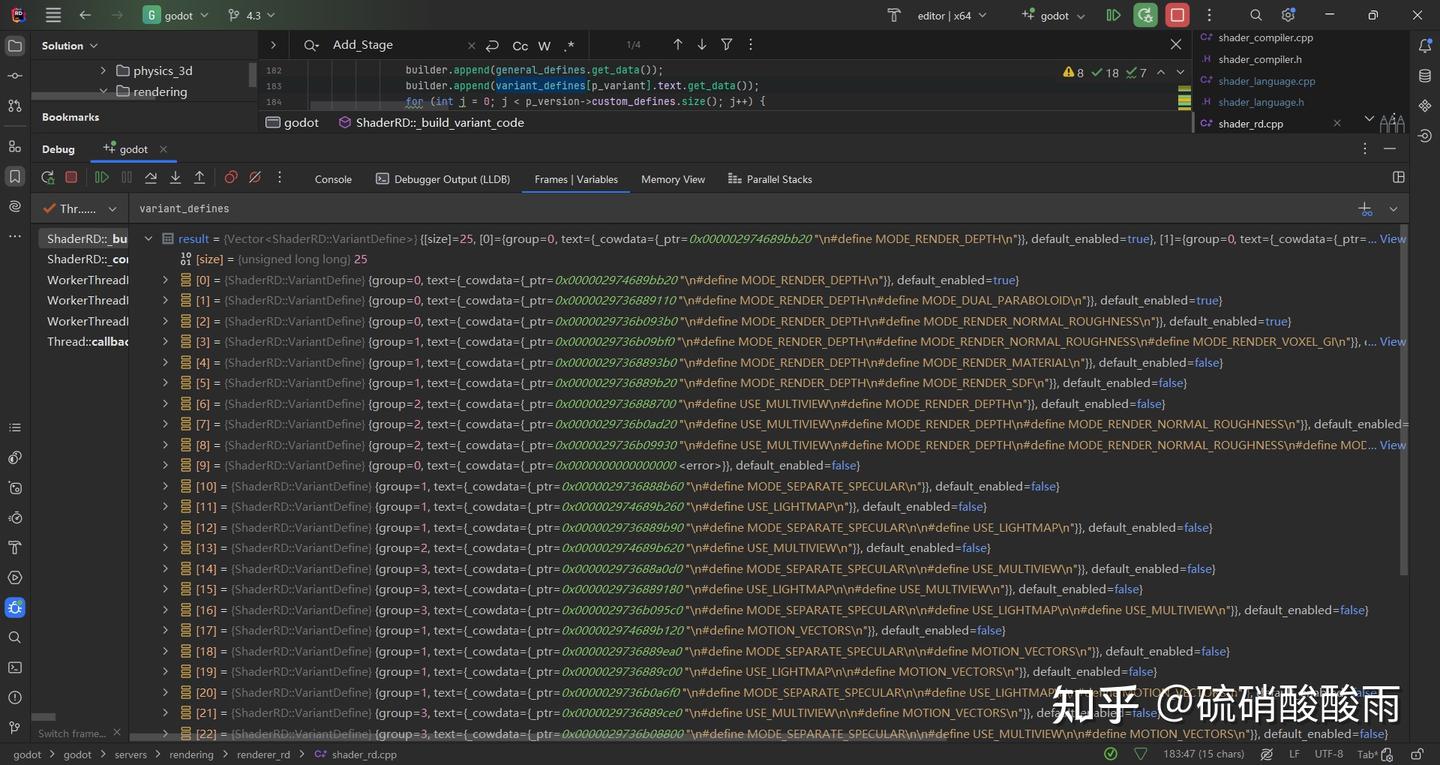The image size is (1440, 765).
Task: Expand variant [3] in the Variables tree
Action: 165,341
